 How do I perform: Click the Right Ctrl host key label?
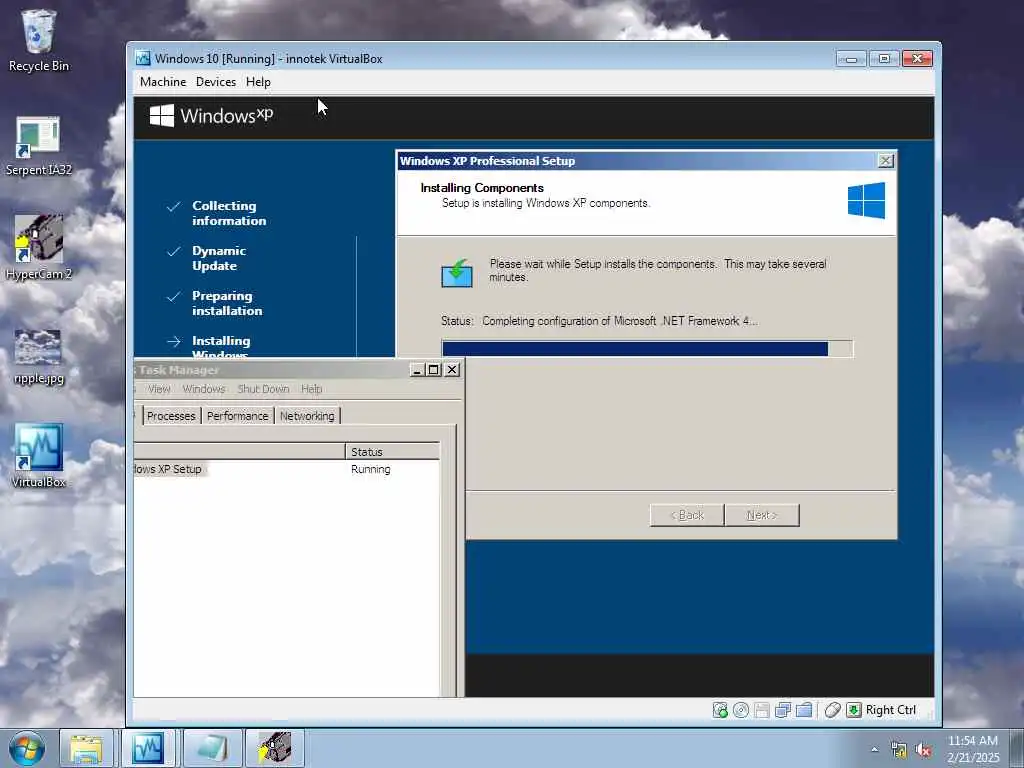891,710
